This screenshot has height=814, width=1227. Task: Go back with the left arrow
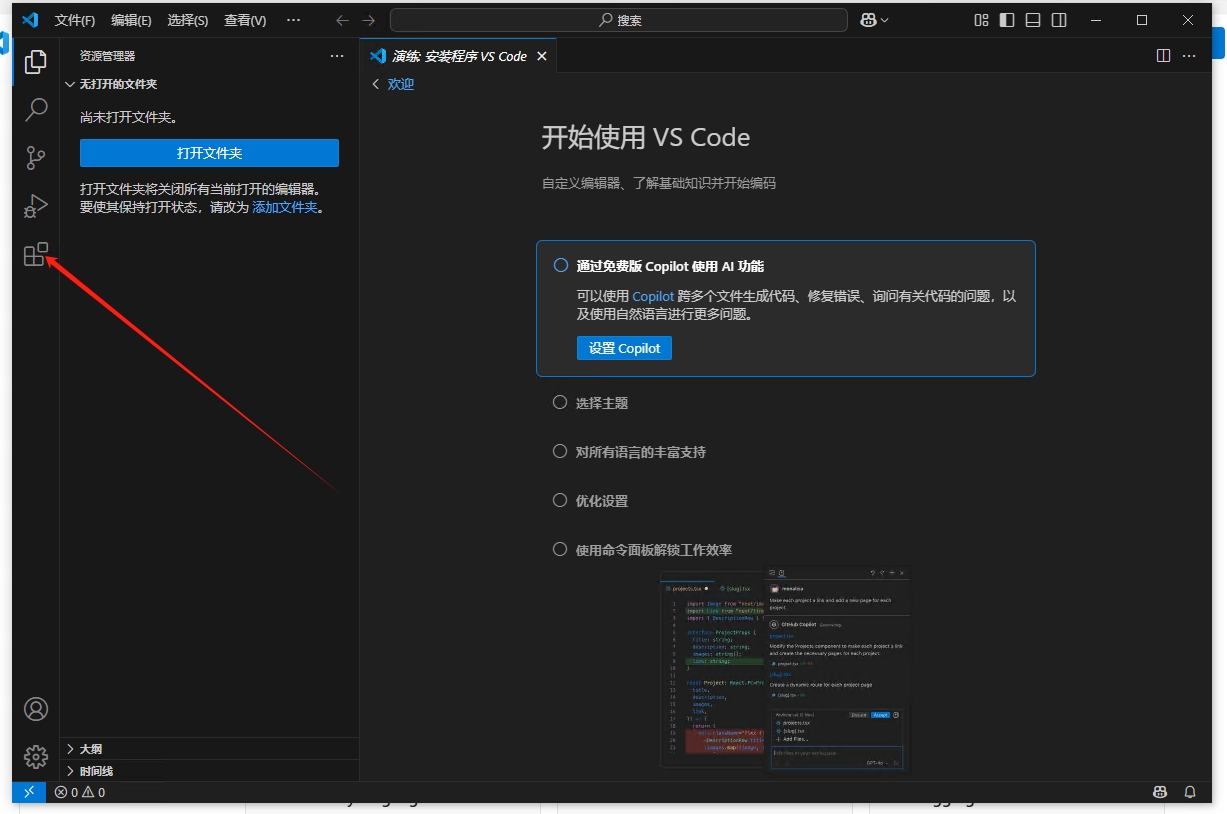(343, 20)
